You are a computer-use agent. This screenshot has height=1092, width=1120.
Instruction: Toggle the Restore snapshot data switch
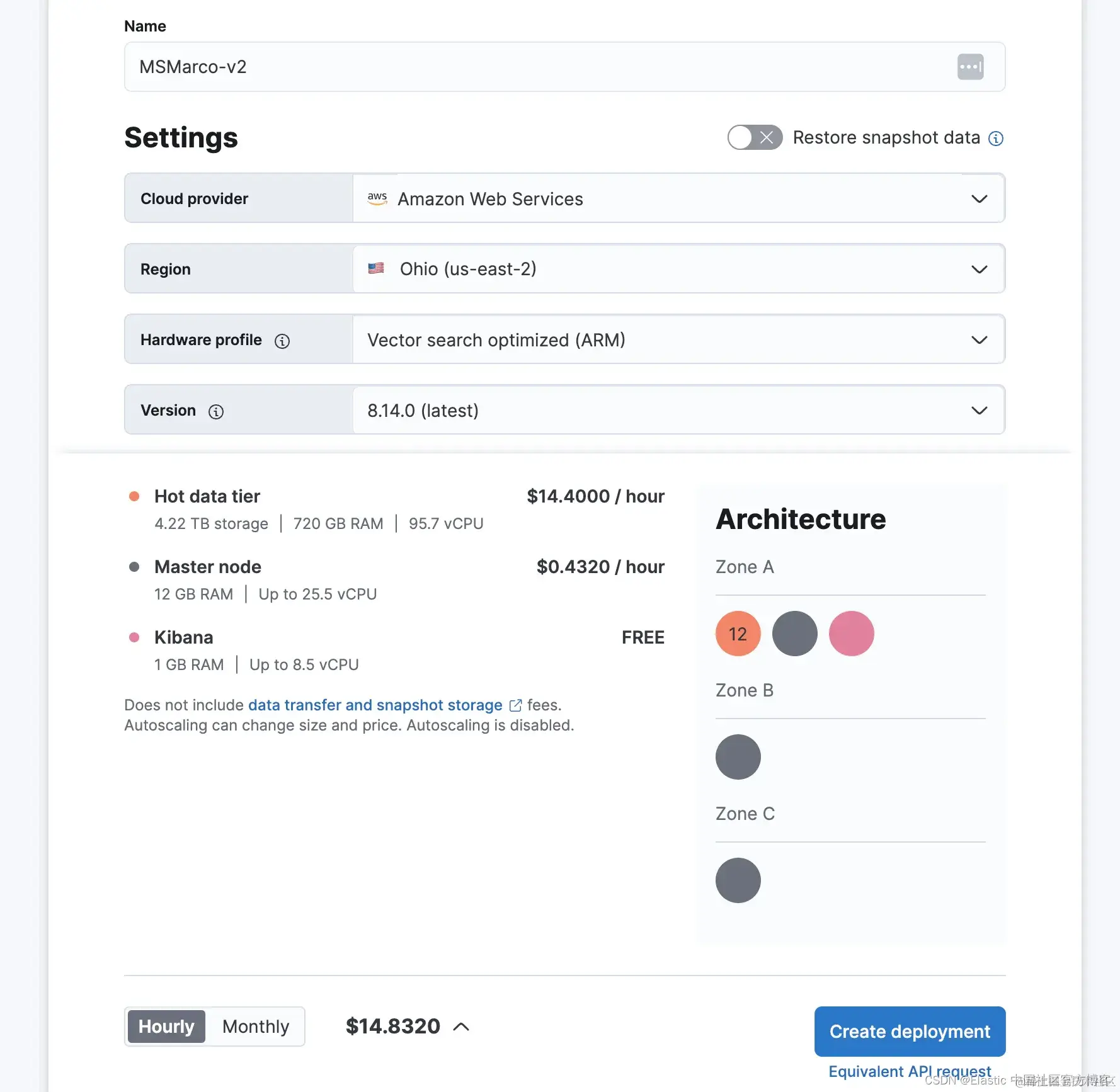[x=755, y=137]
